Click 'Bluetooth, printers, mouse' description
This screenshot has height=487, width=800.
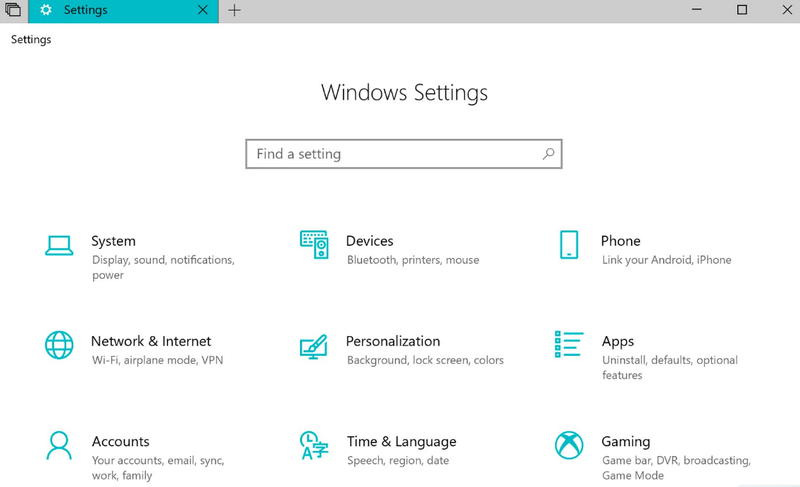click(413, 260)
